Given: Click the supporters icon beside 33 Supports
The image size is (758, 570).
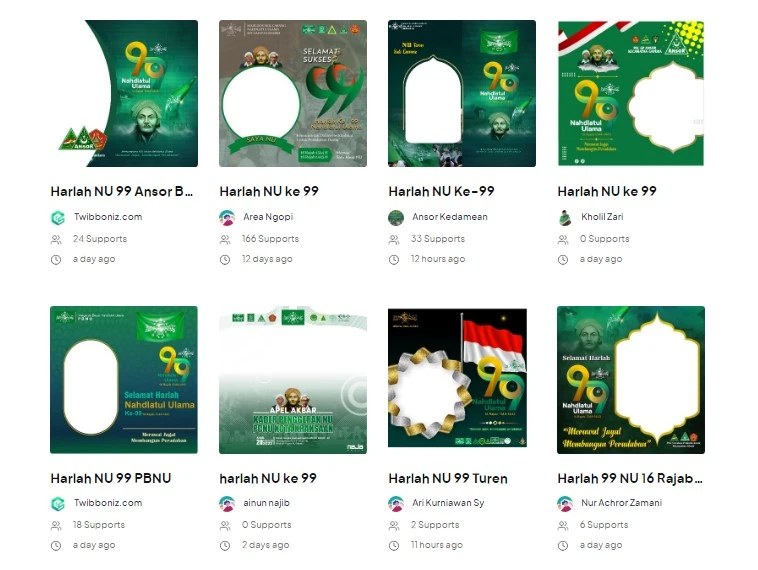Looking at the screenshot, I should coord(394,239).
